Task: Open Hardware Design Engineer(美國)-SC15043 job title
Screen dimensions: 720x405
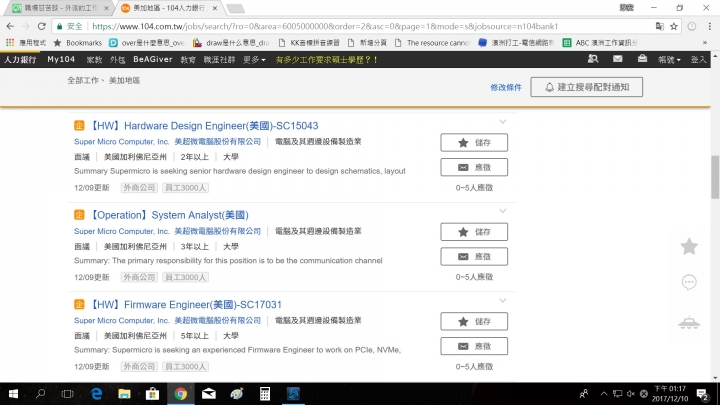Action: pos(203,125)
